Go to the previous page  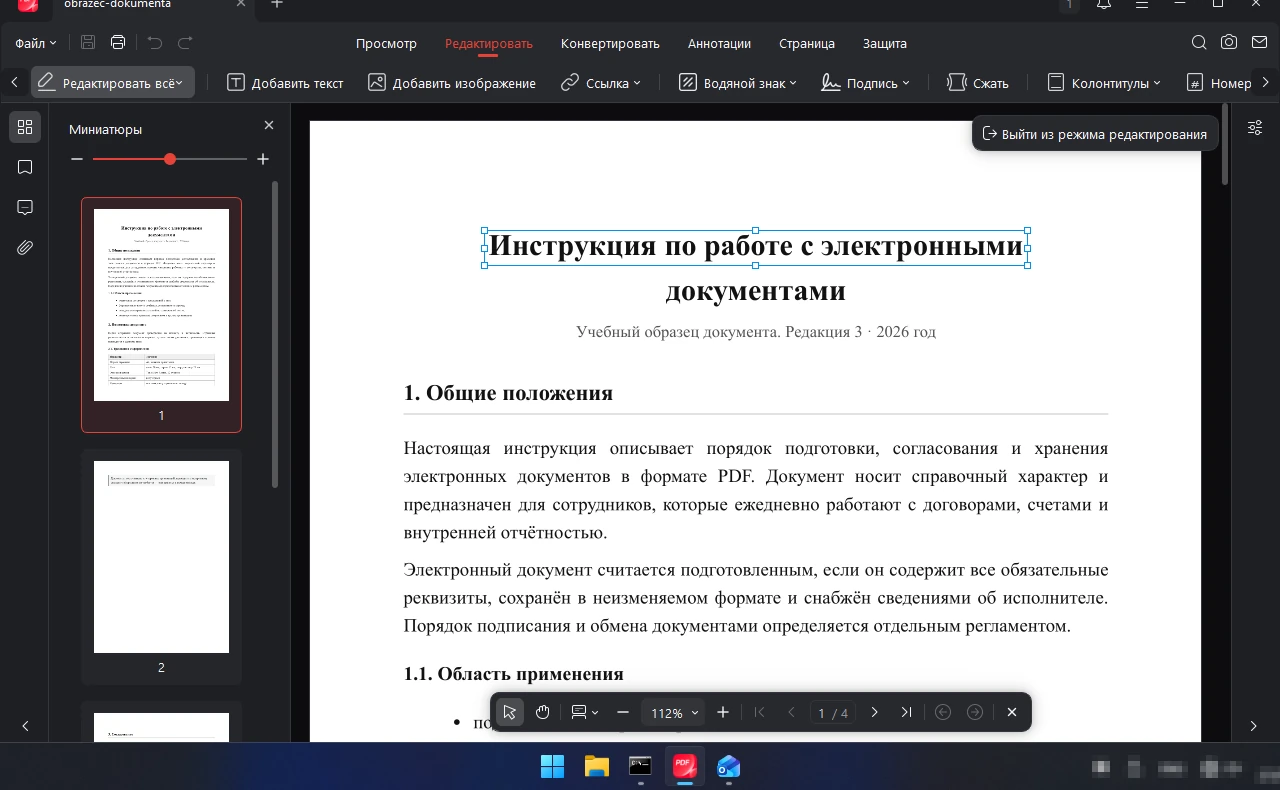791,712
